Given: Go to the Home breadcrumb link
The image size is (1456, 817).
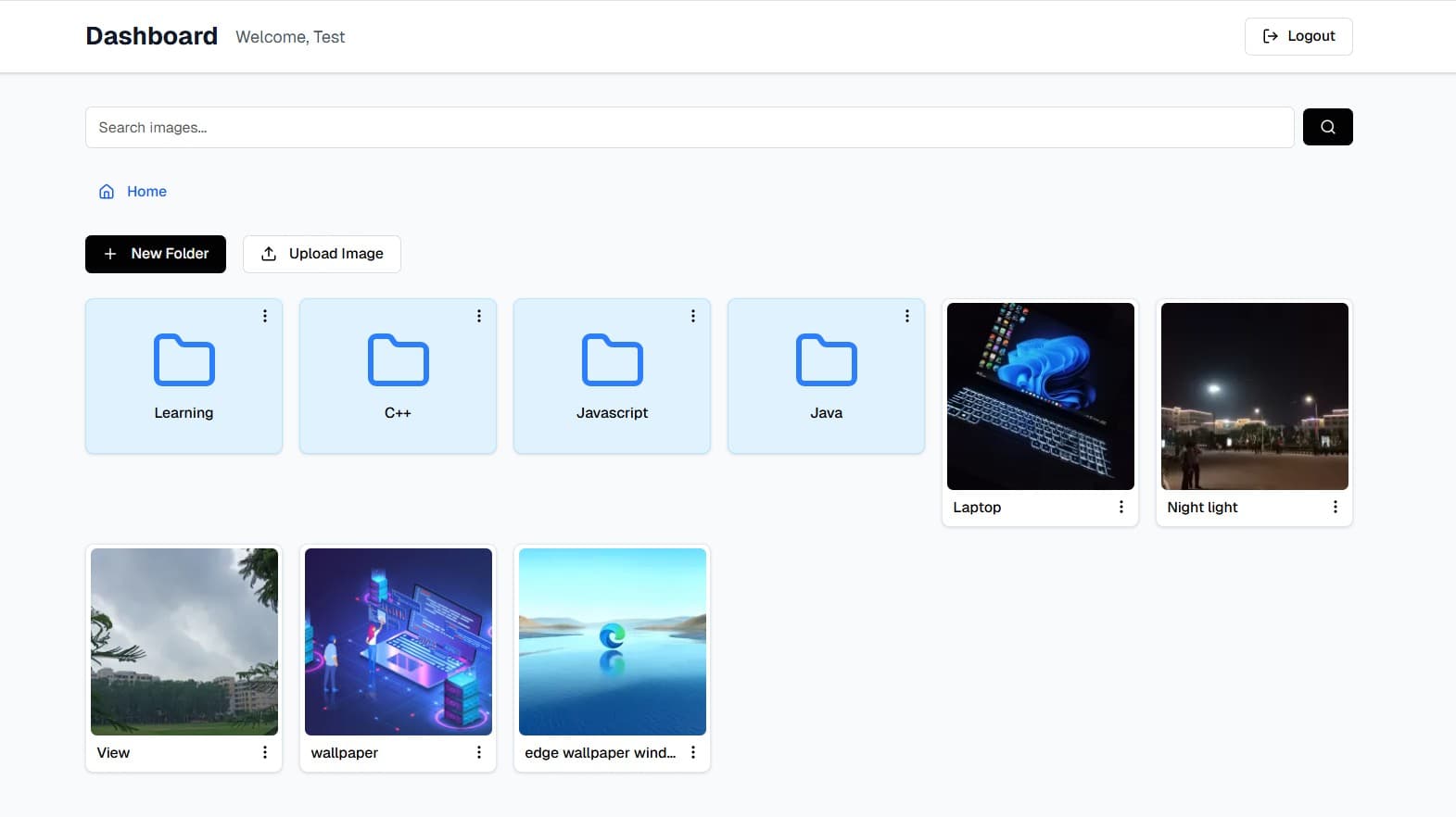Looking at the screenshot, I should coord(146,192).
